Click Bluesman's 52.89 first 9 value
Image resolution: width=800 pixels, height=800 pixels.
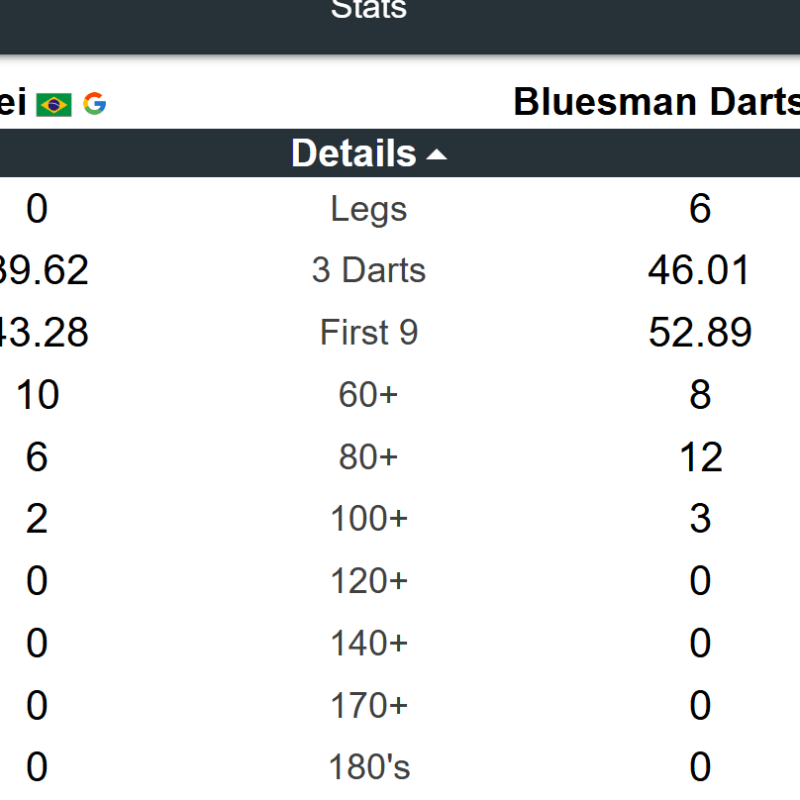pyautogui.click(x=700, y=332)
